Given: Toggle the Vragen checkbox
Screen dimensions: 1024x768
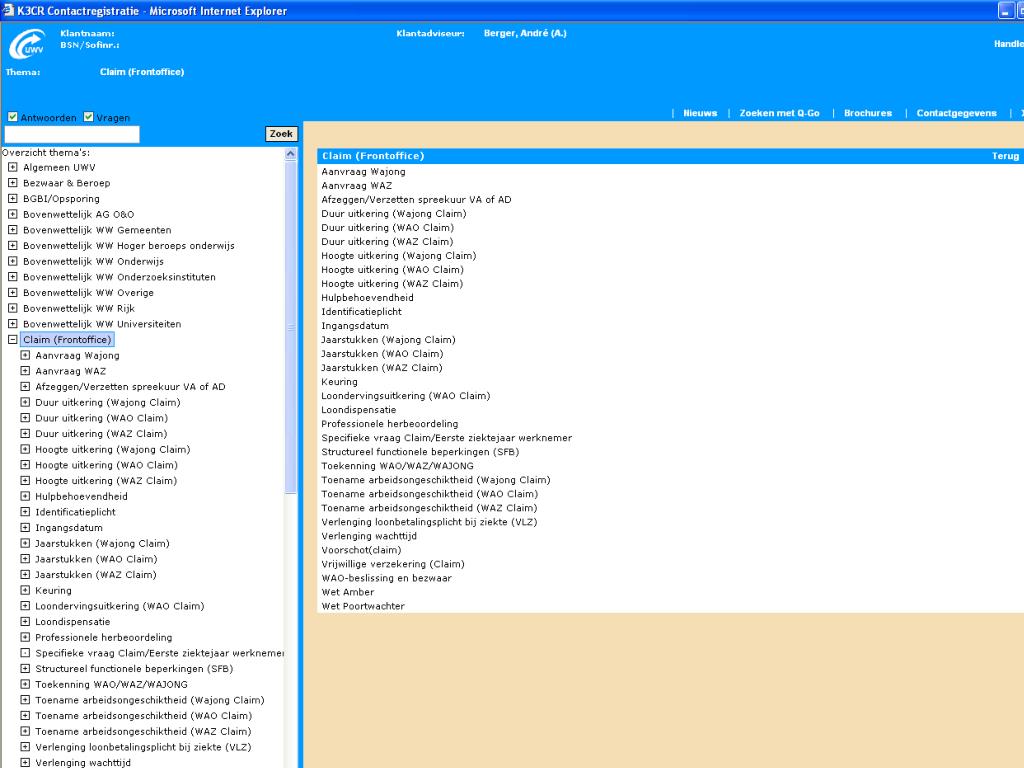Looking at the screenshot, I should [x=89, y=117].
